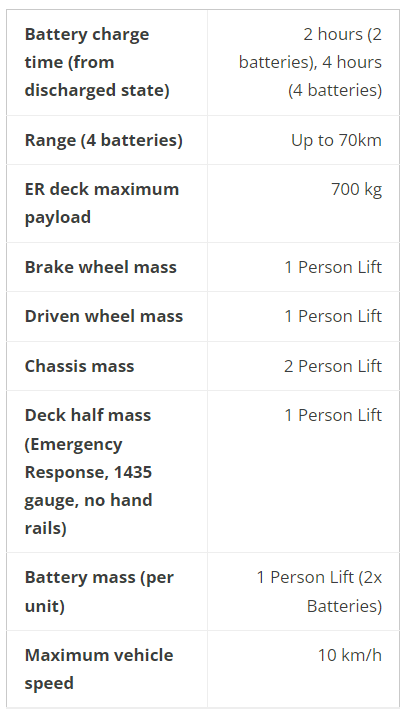Click the ER deck maximum payload label
410x717 pixels.
pos(102,203)
